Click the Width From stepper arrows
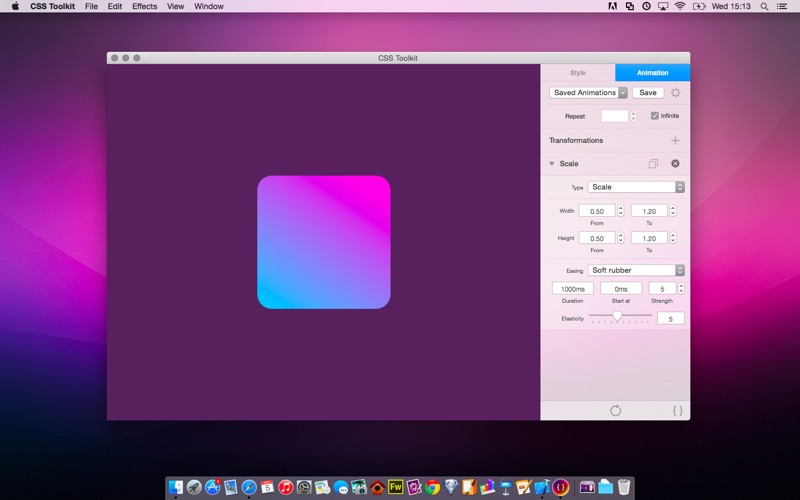 (620, 211)
